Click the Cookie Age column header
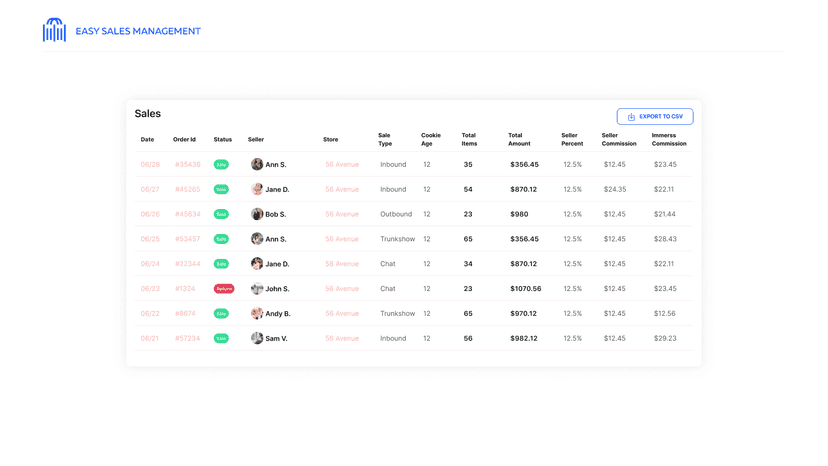The height and width of the screenshot is (466, 828). click(x=431, y=139)
